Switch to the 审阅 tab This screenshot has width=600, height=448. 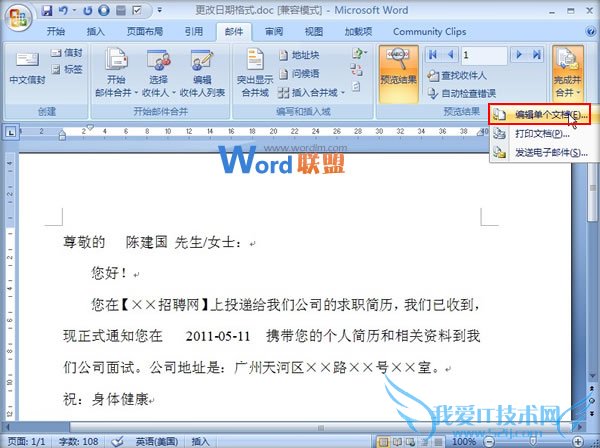tap(274, 31)
